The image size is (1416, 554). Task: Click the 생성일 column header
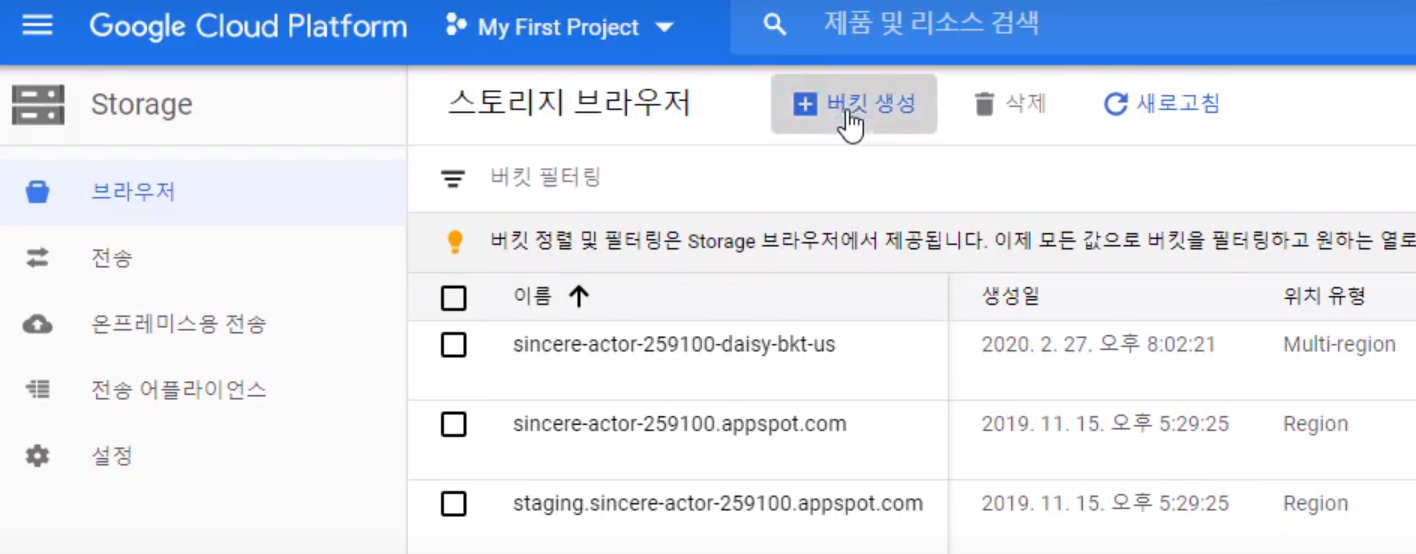1010,295
